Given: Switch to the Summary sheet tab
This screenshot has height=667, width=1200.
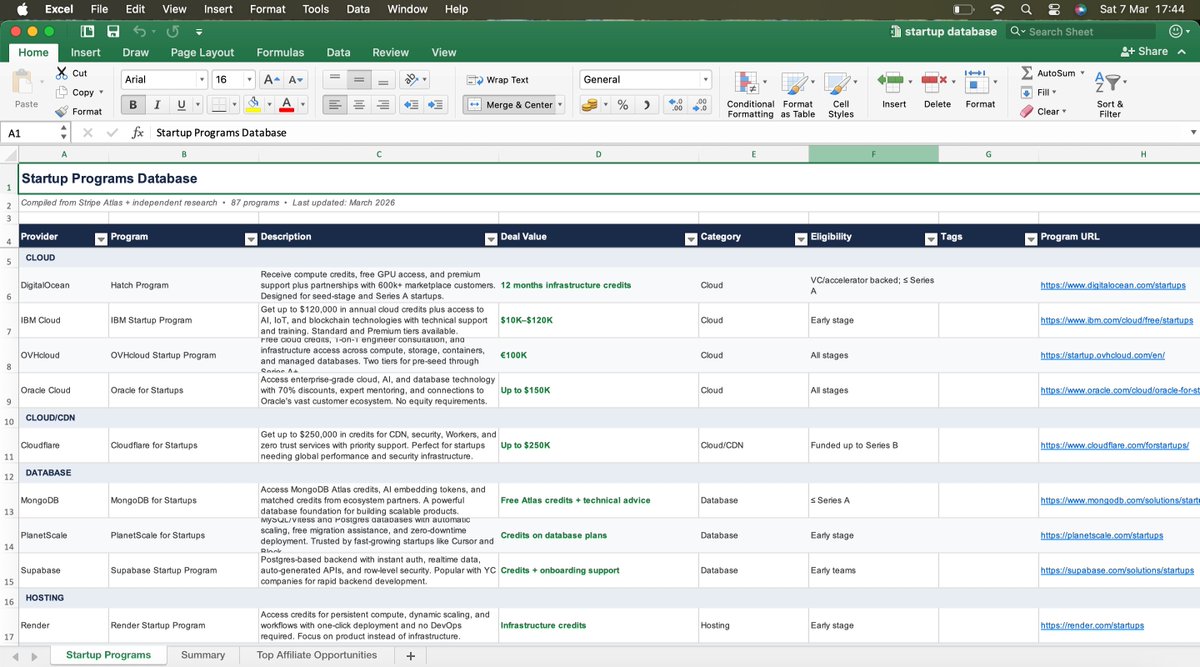Looking at the screenshot, I should coord(203,655).
